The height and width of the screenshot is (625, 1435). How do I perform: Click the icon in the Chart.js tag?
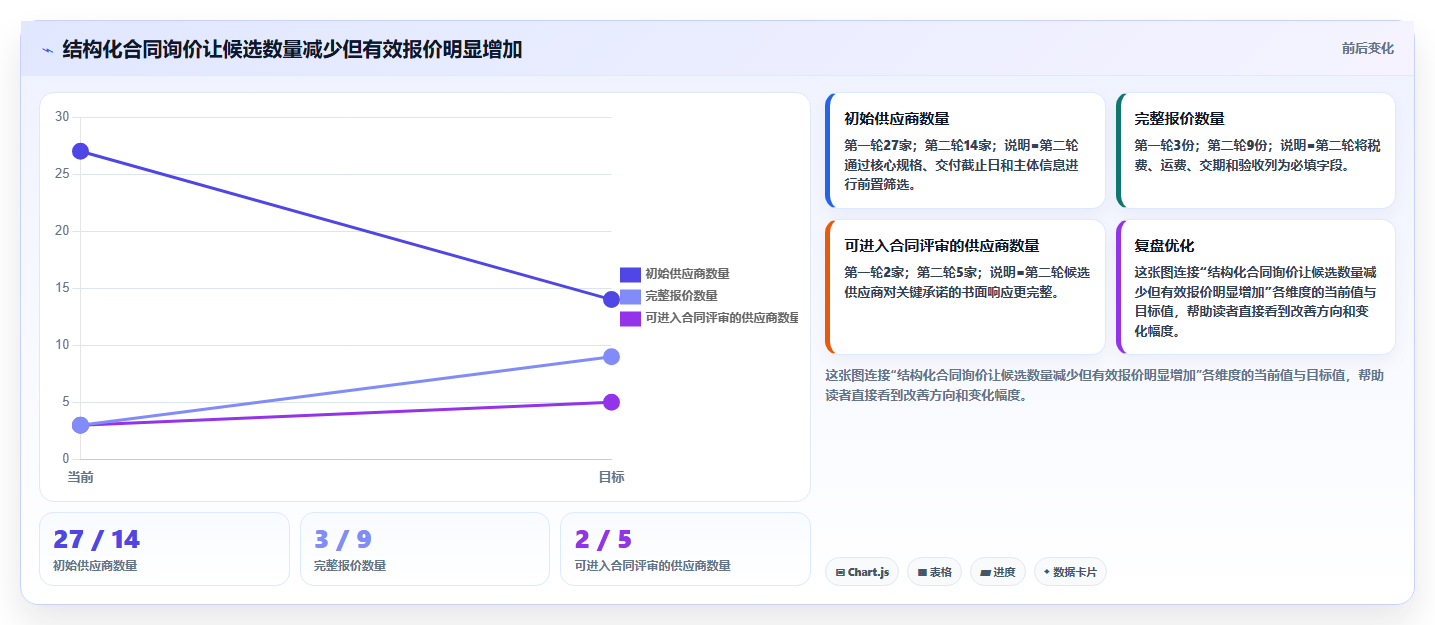click(840, 573)
